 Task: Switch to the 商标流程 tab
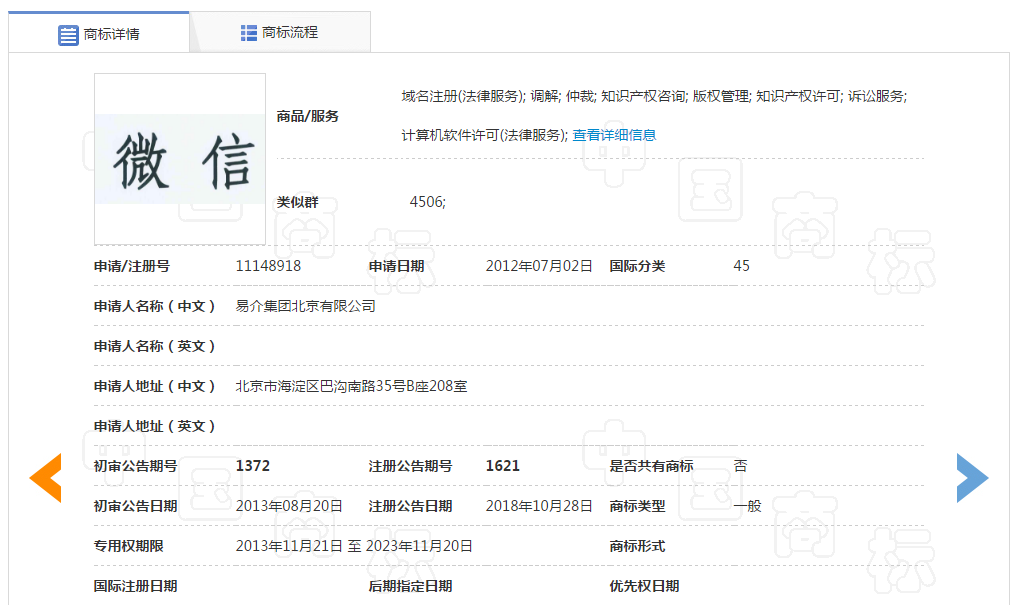[280, 32]
